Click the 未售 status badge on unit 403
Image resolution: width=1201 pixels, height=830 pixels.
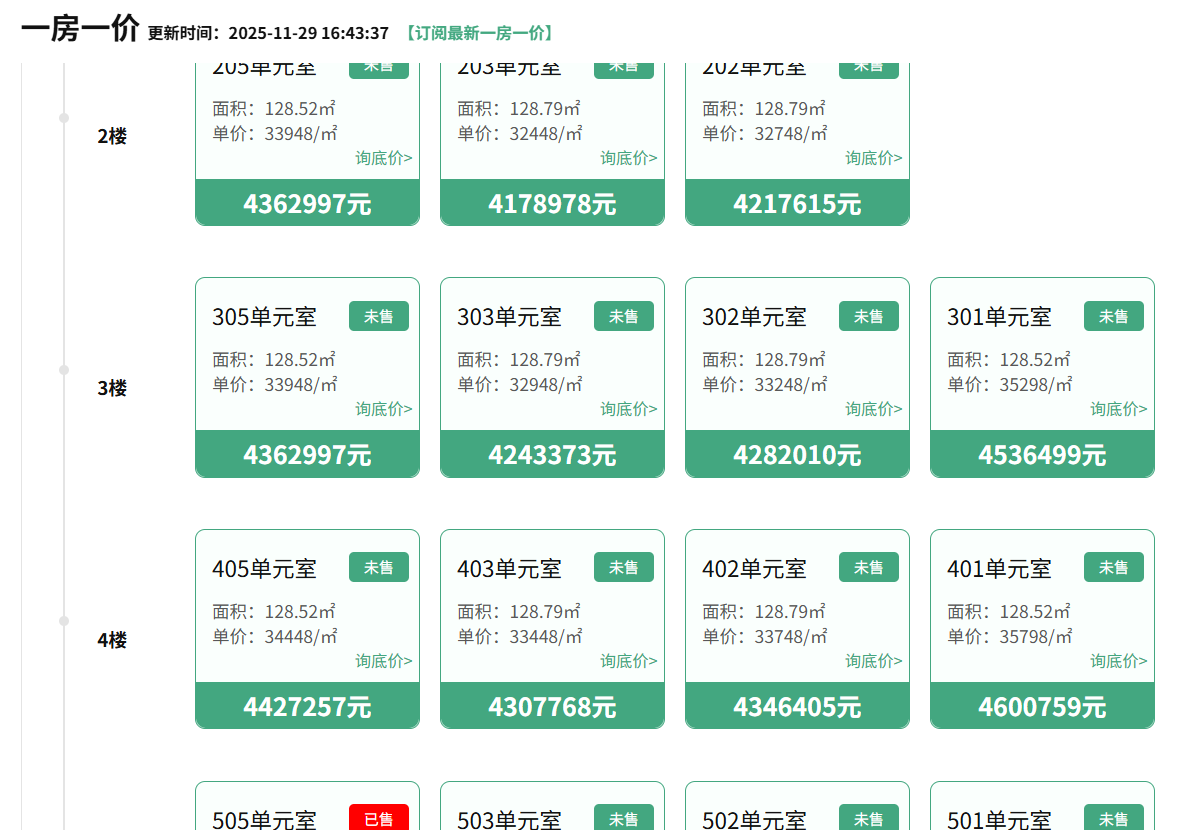click(x=623, y=568)
